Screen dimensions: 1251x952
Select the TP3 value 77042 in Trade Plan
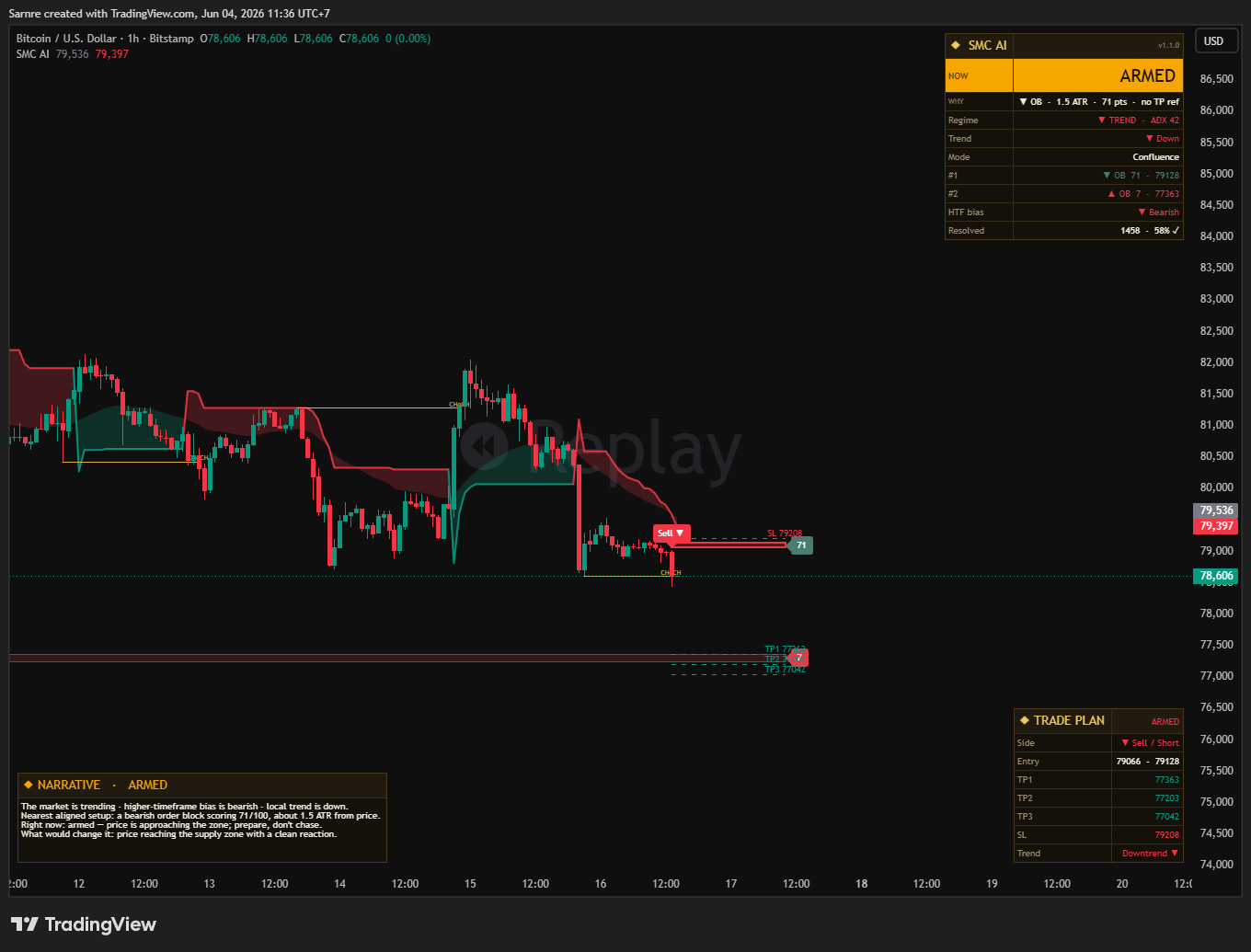(x=1166, y=817)
